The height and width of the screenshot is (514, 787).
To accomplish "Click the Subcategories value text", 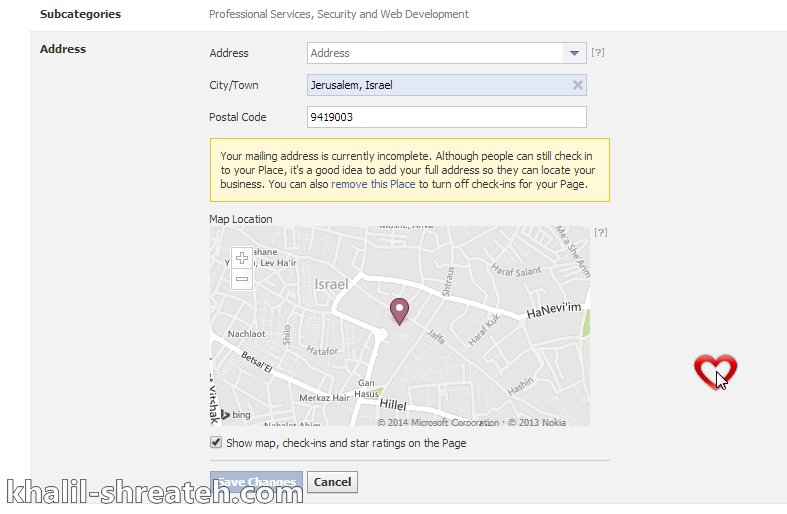I will pyautogui.click(x=338, y=14).
